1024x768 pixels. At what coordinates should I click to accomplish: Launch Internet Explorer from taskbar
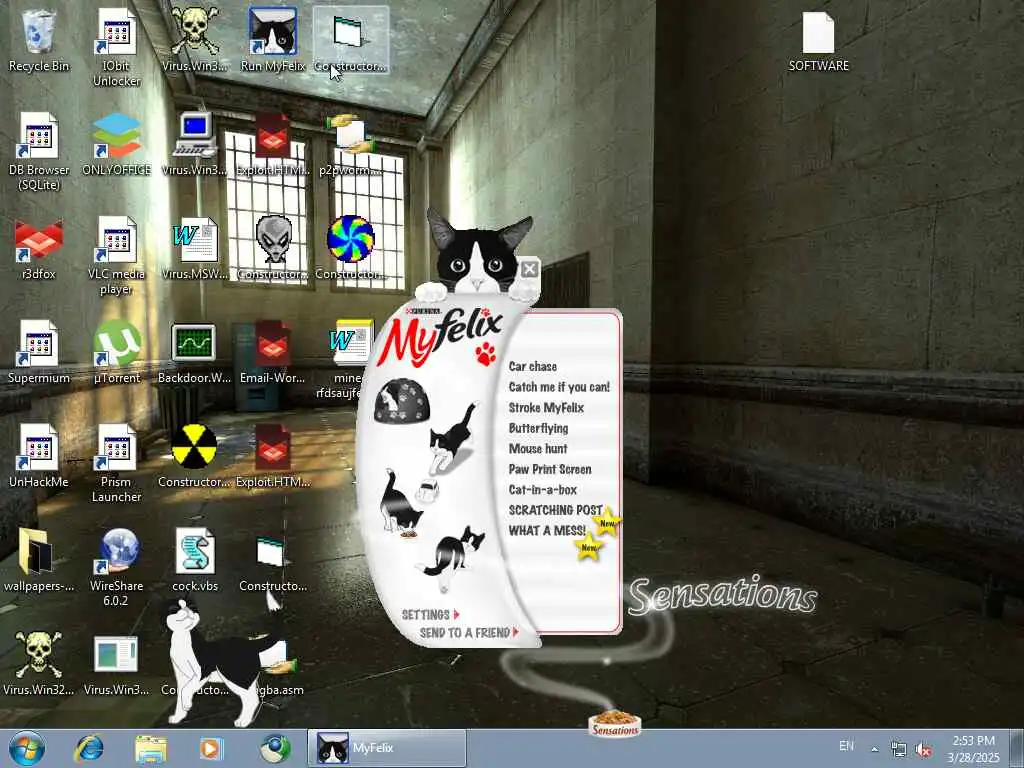pos(88,748)
